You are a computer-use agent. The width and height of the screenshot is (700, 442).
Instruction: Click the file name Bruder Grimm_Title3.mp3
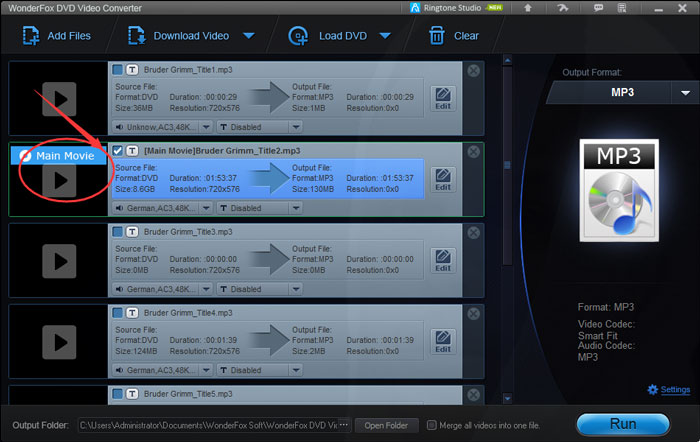(188, 232)
